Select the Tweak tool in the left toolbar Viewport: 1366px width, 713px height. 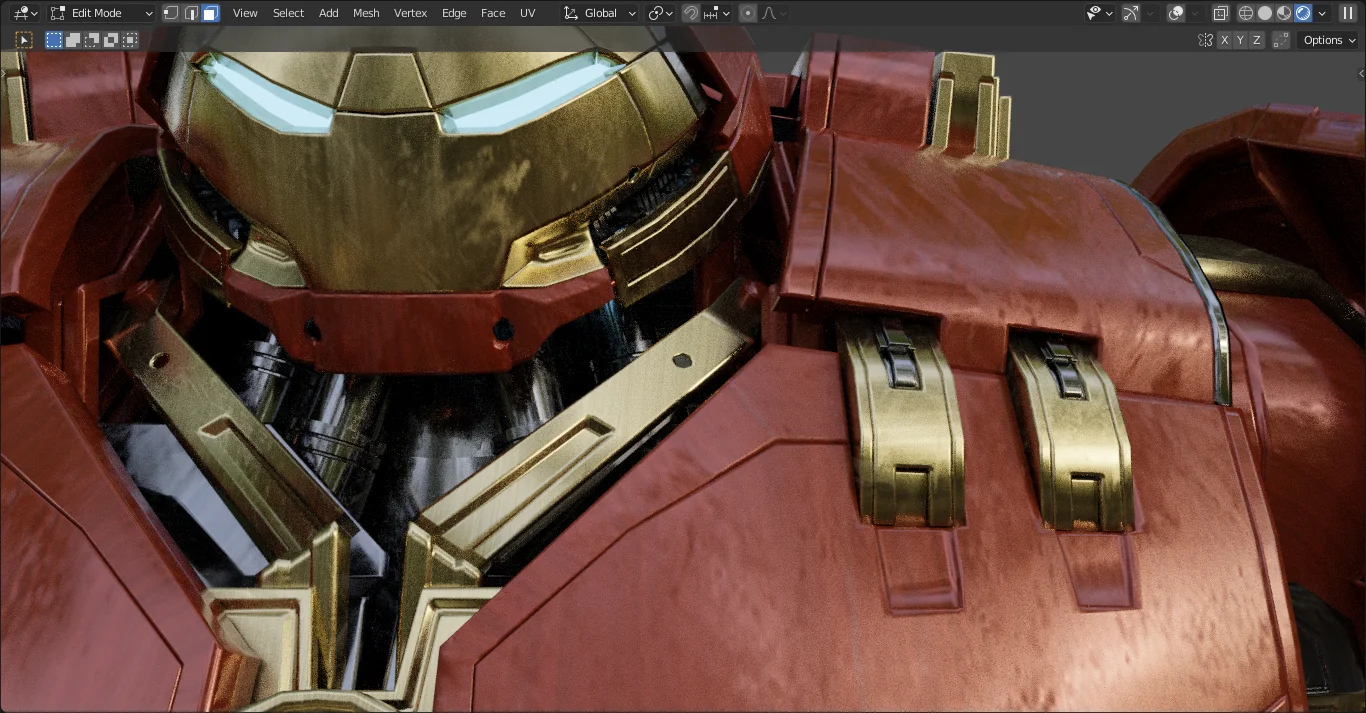[24, 40]
